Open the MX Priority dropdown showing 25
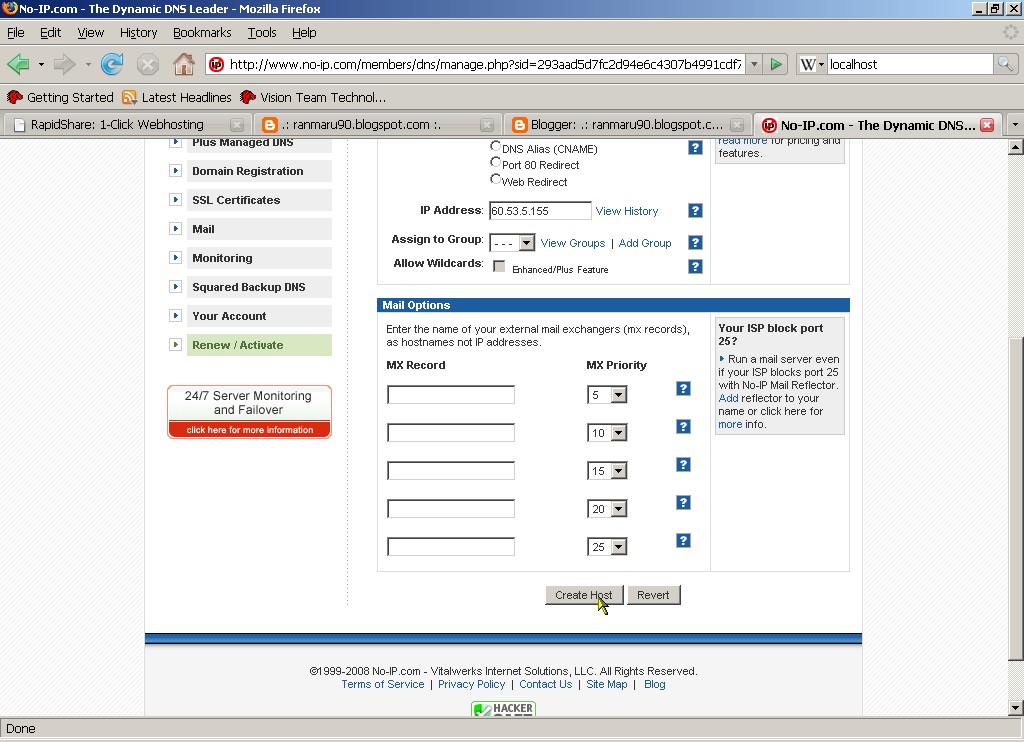This screenshot has width=1024, height=742. tap(607, 546)
